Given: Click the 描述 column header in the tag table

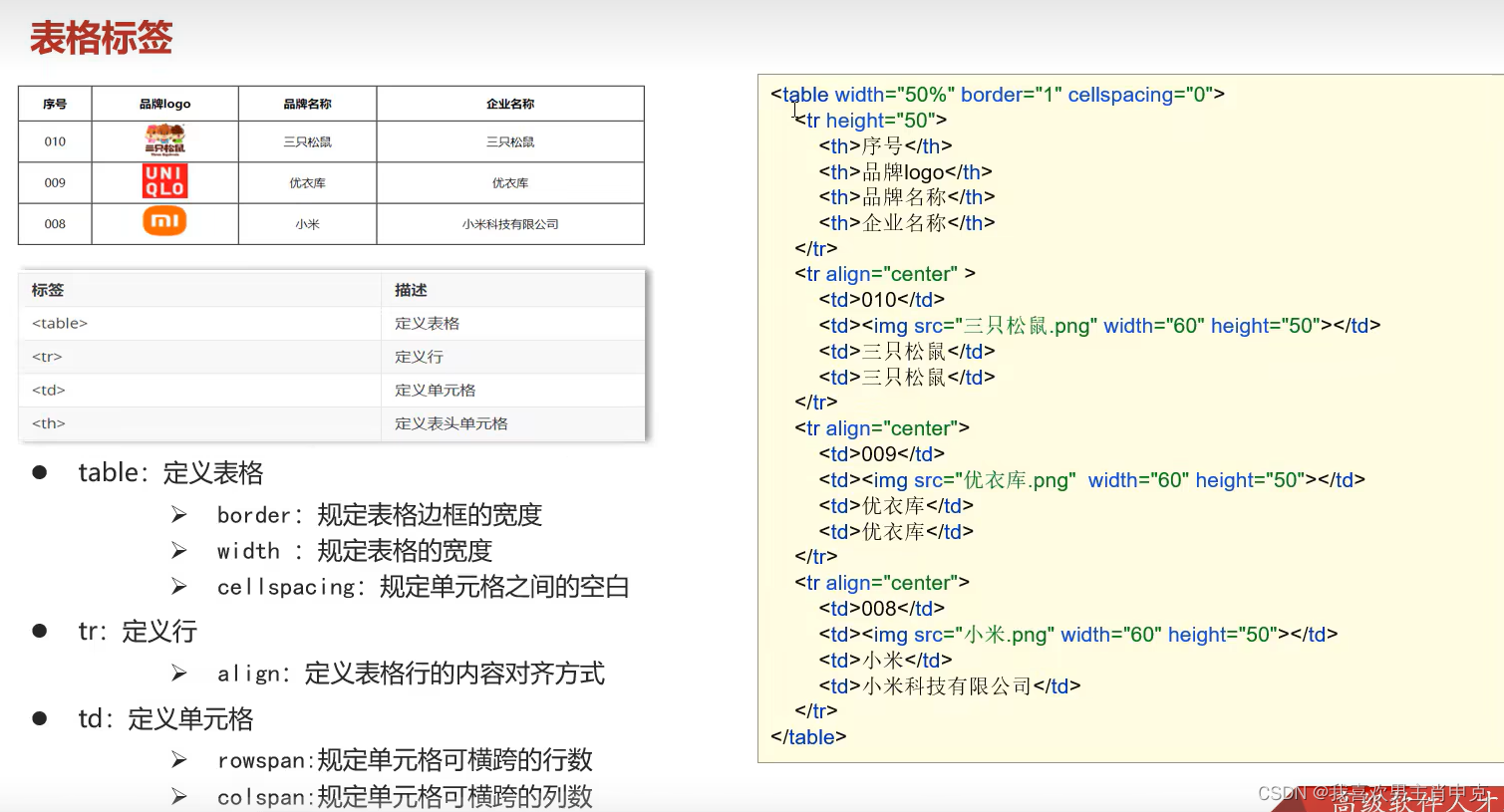Looking at the screenshot, I should (x=513, y=290).
